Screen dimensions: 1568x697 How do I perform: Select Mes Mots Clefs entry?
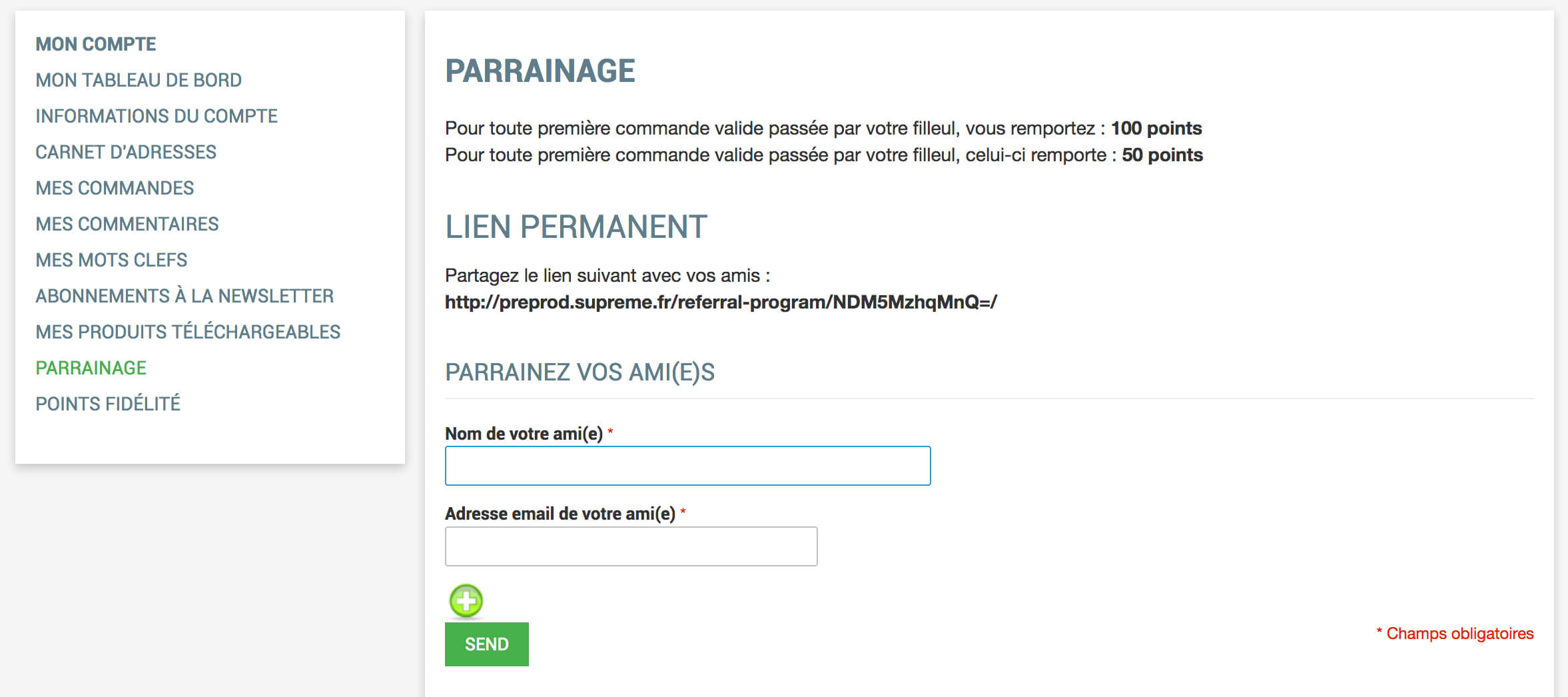[111, 260]
